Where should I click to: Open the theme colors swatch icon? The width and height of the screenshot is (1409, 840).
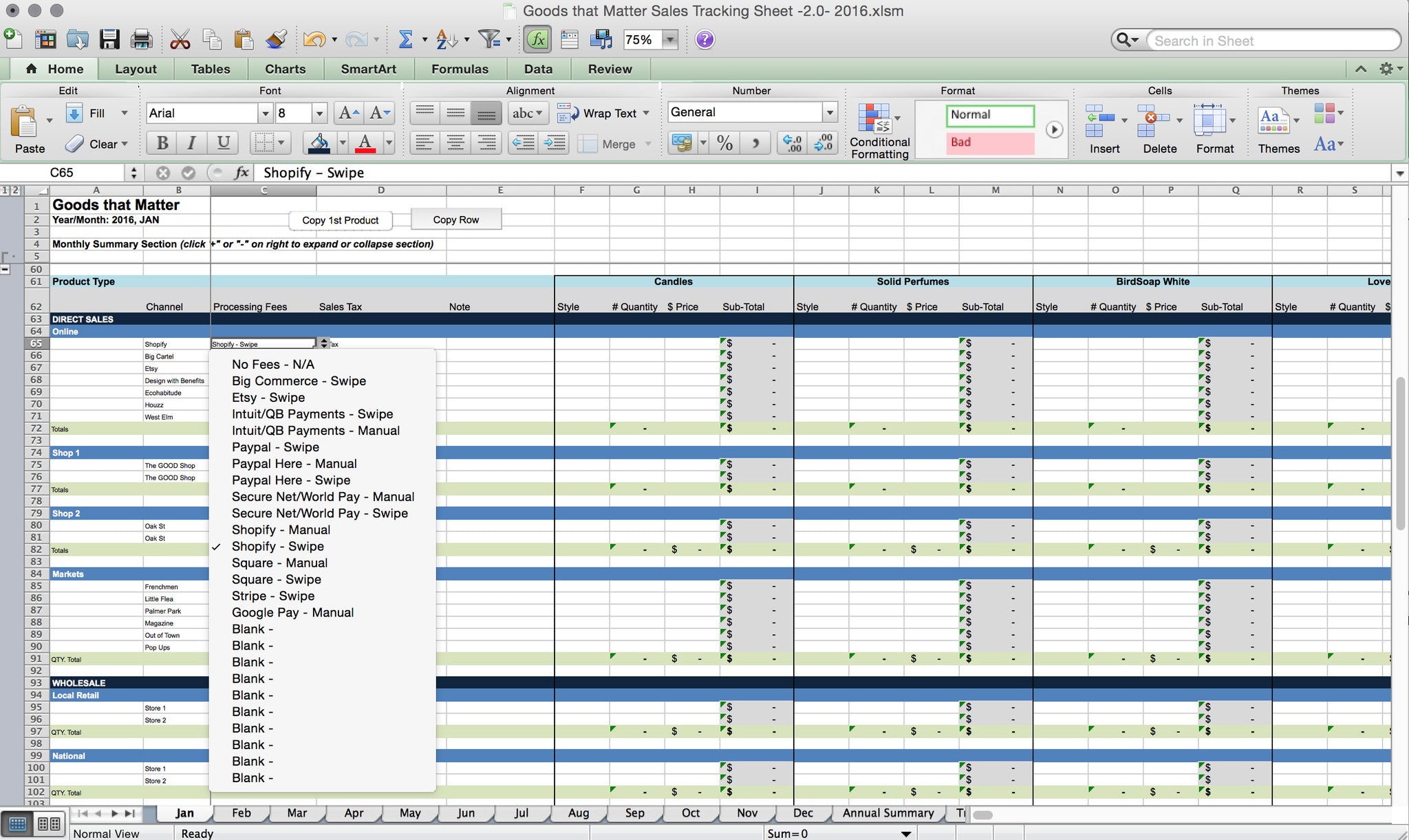[1324, 113]
